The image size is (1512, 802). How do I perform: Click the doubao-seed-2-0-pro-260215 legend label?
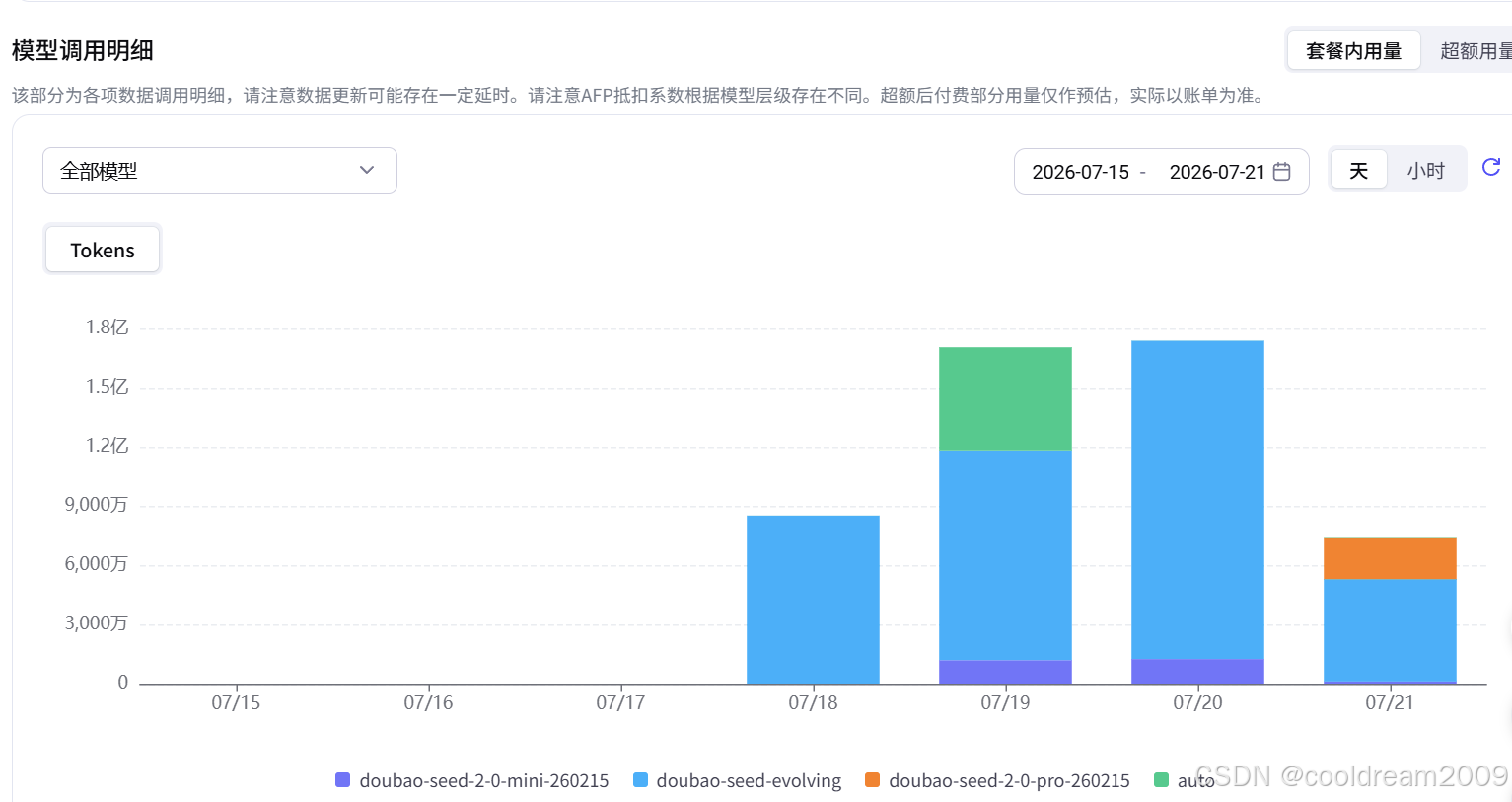(x=1009, y=780)
